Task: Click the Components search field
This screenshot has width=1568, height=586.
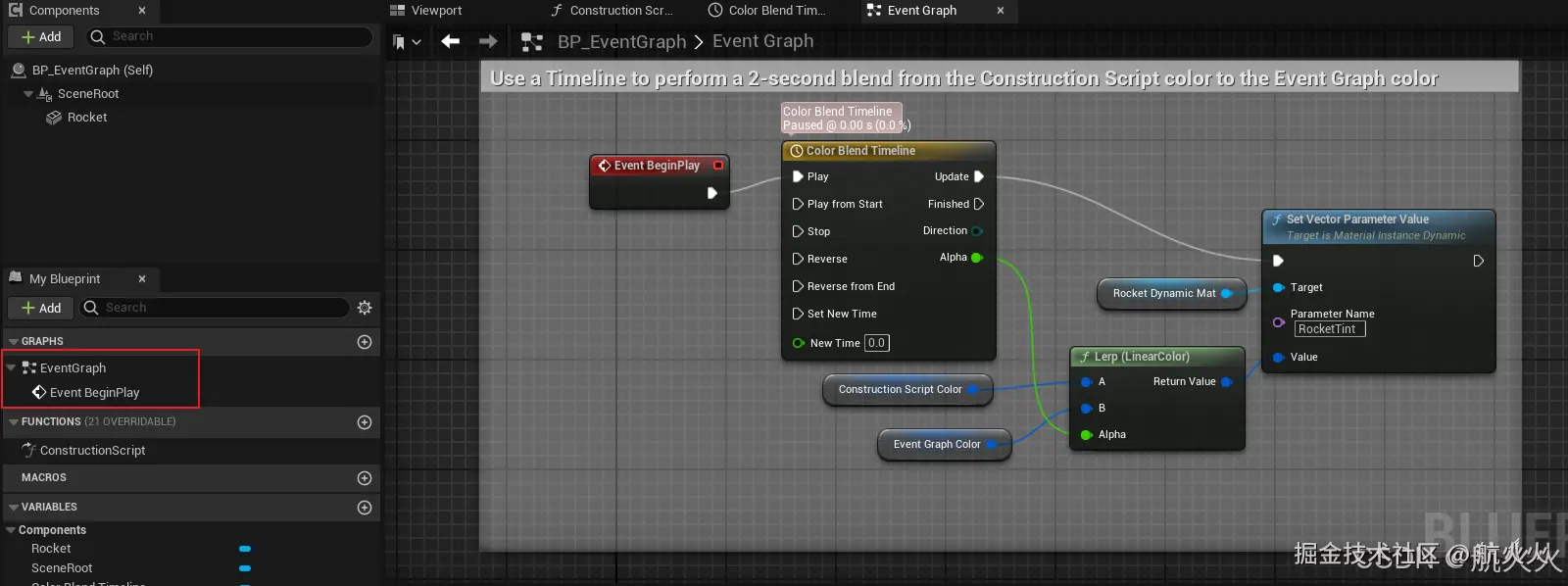Action: click(229, 36)
